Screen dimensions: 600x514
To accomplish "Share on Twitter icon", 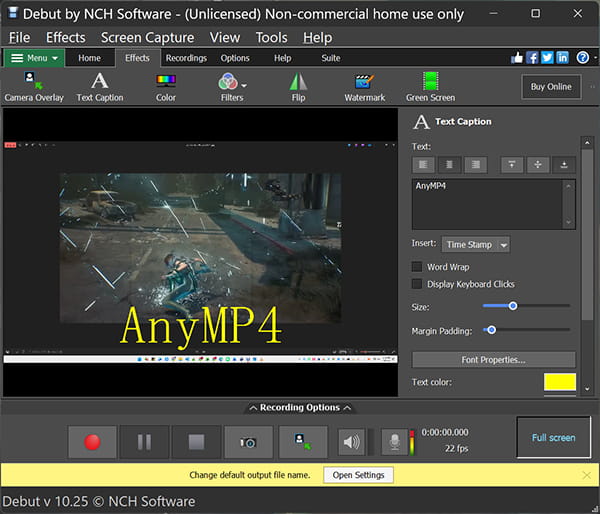I will (547, 58).
